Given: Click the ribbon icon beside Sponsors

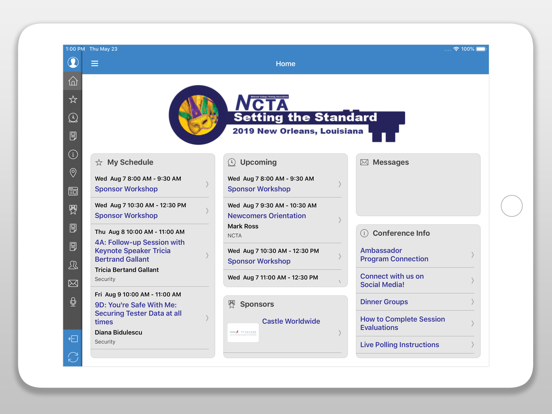Looking at the screenshot, I should point(232,304).
